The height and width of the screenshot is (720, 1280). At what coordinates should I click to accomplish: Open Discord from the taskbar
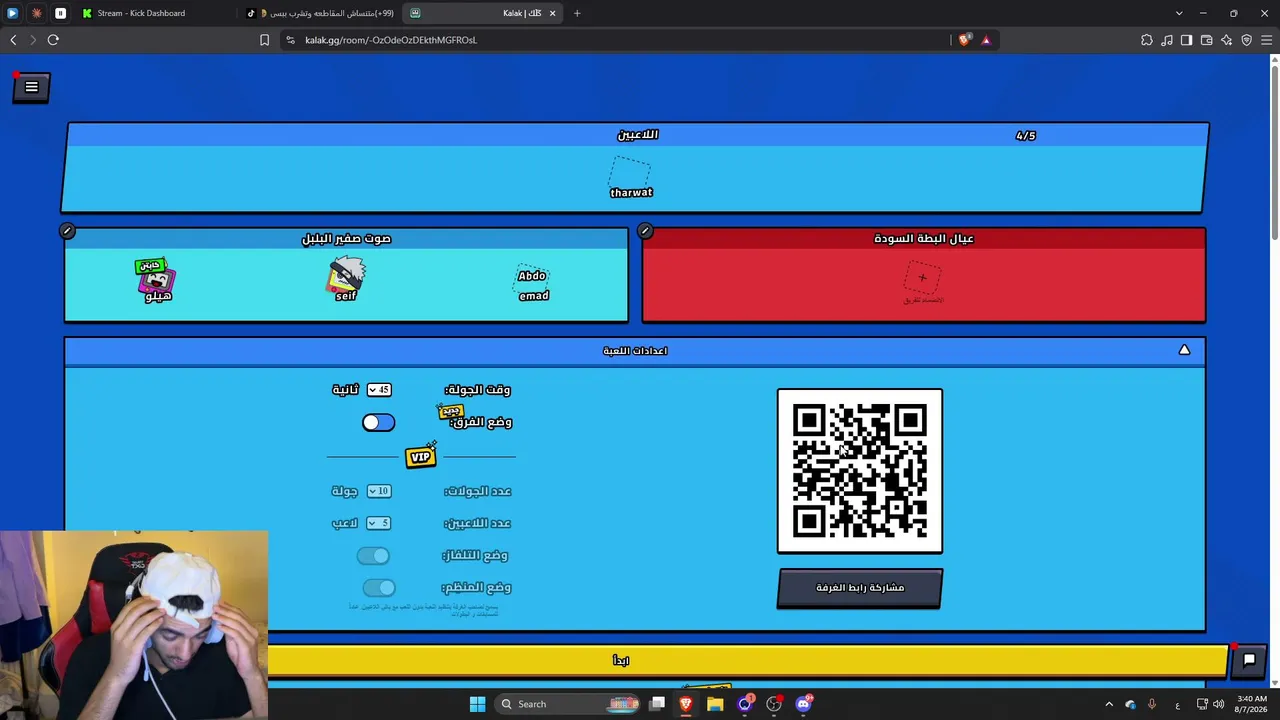[x=803, y=704]
